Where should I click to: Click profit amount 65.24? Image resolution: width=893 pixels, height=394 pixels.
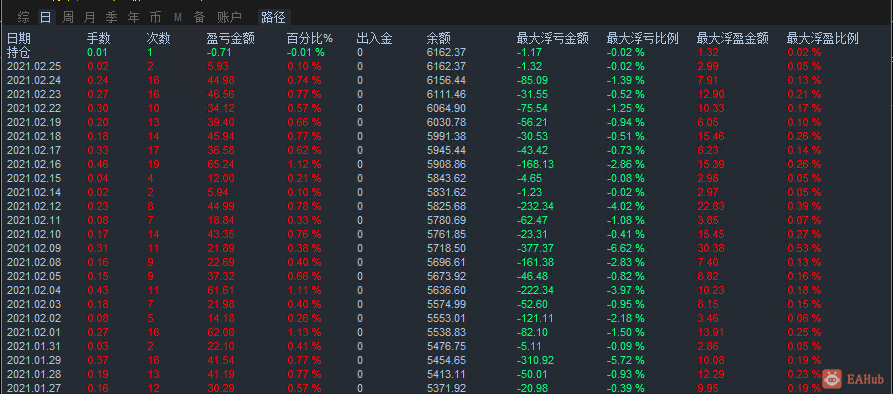220,165
